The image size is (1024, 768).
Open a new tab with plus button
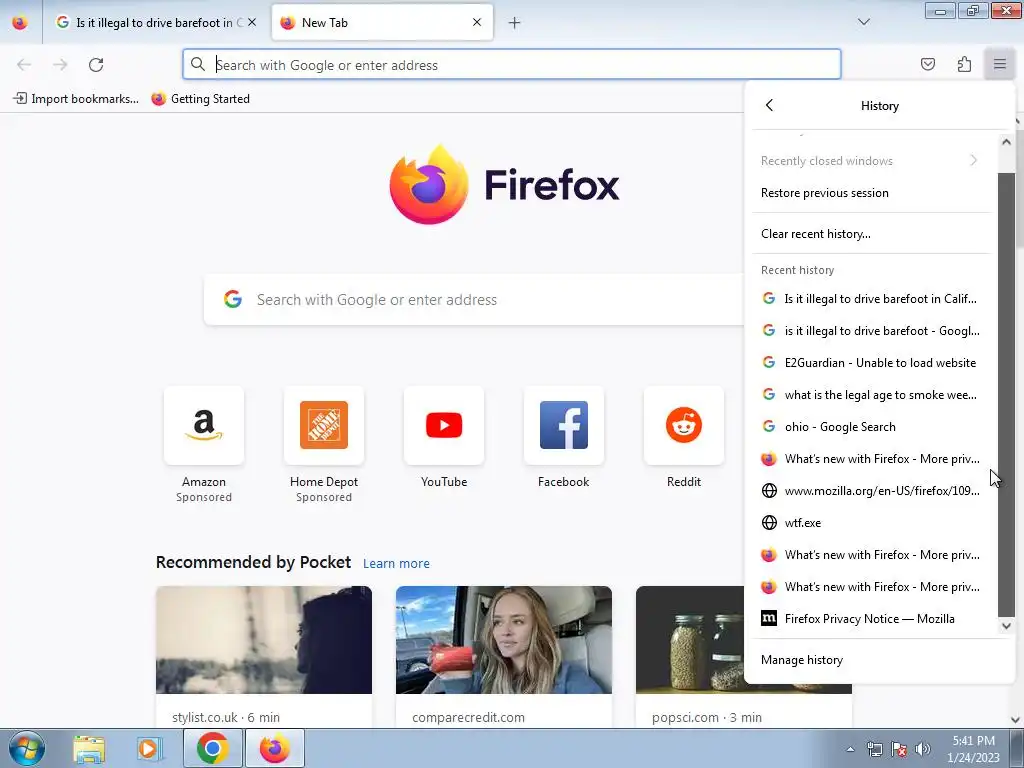(x=515, y=23)
